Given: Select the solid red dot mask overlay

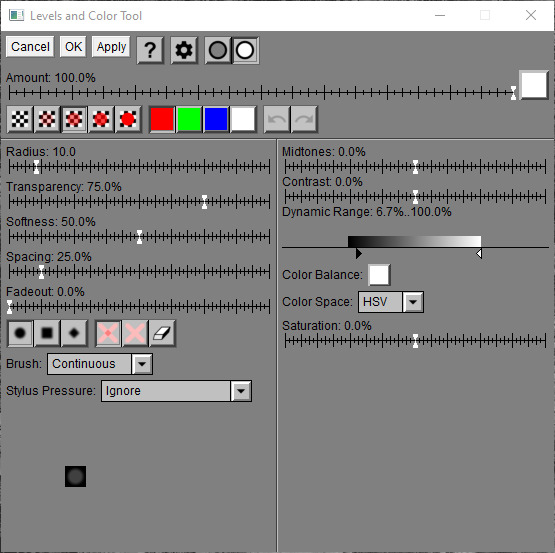Looking at the screenshot, I should (x=128, y=119).
